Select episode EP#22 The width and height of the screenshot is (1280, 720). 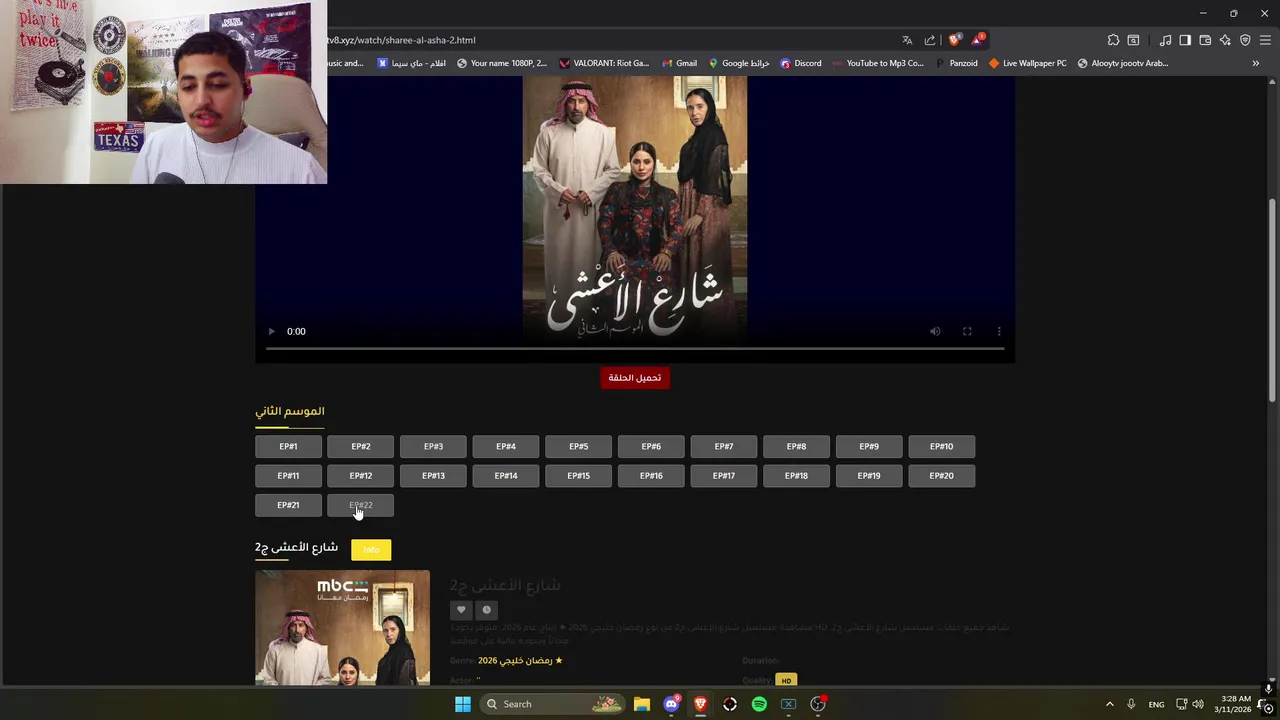(361, 505)
